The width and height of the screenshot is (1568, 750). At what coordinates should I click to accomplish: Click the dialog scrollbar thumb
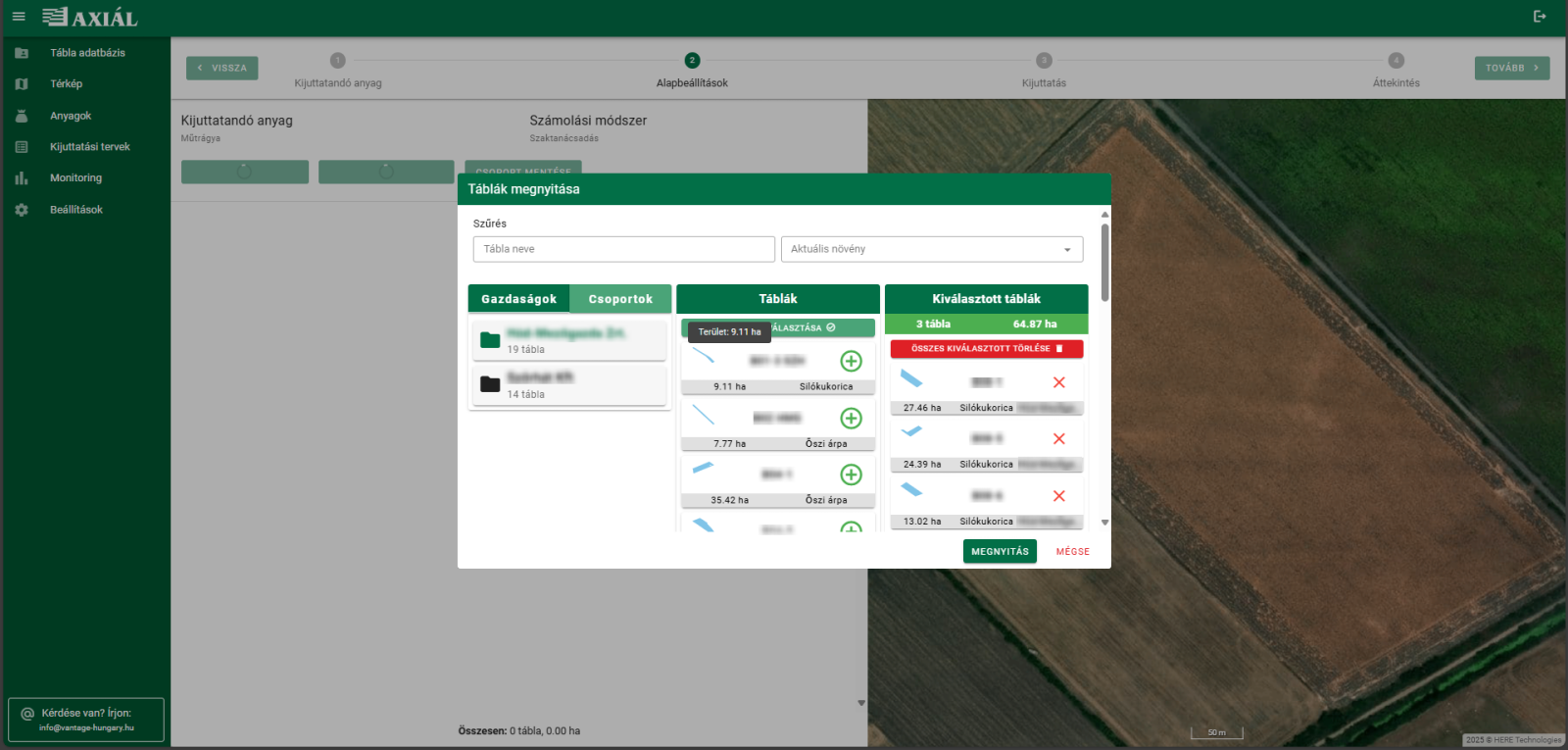[x=1104, y=262]
